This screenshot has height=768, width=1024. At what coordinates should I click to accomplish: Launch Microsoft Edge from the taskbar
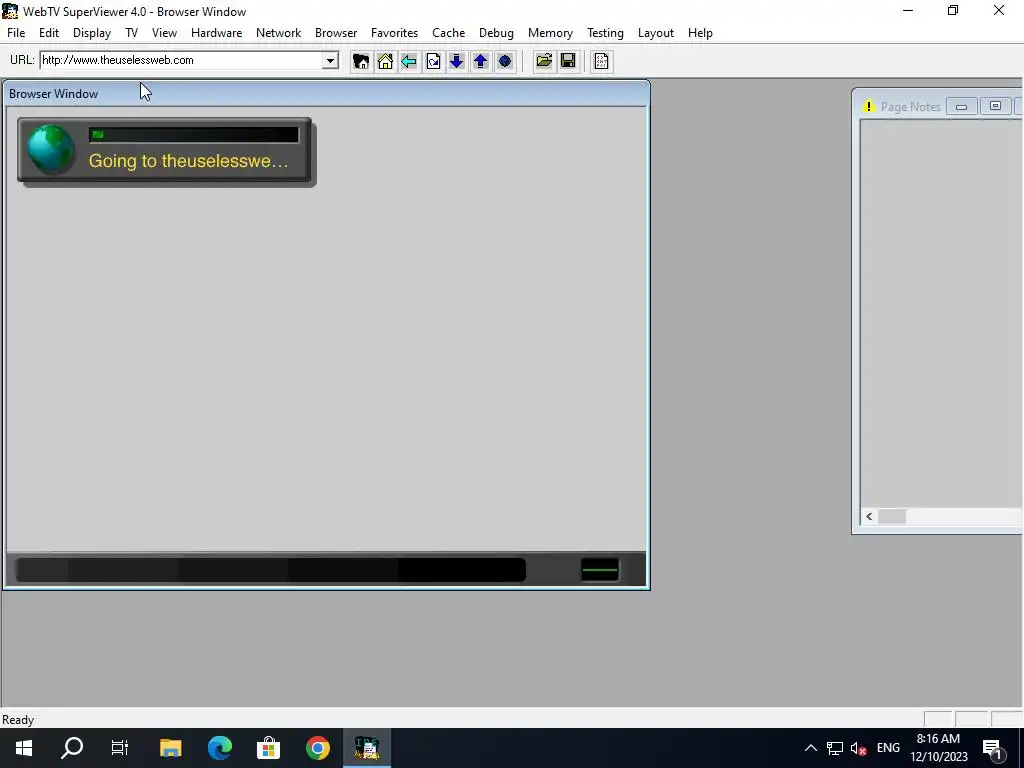pos(220,748)
